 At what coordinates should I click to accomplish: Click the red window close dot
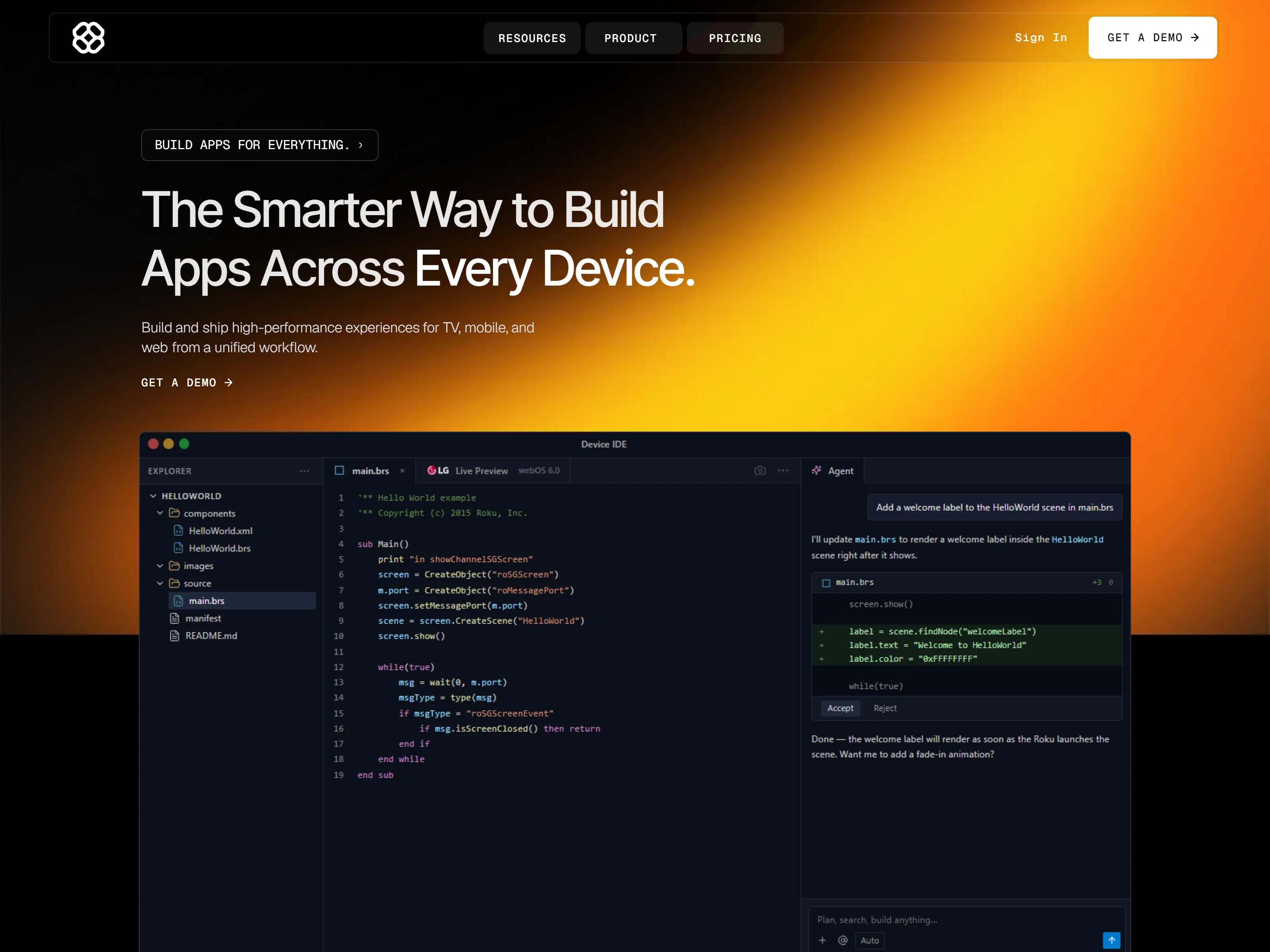point(153,443)
